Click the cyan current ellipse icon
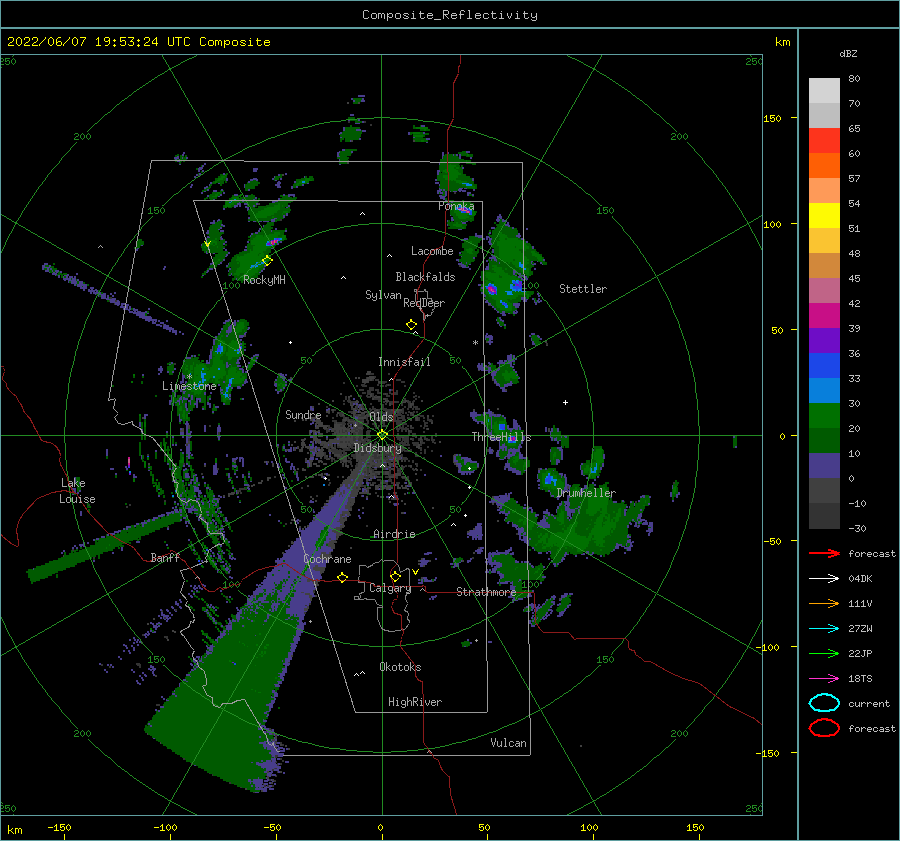 tap(824, 703)
